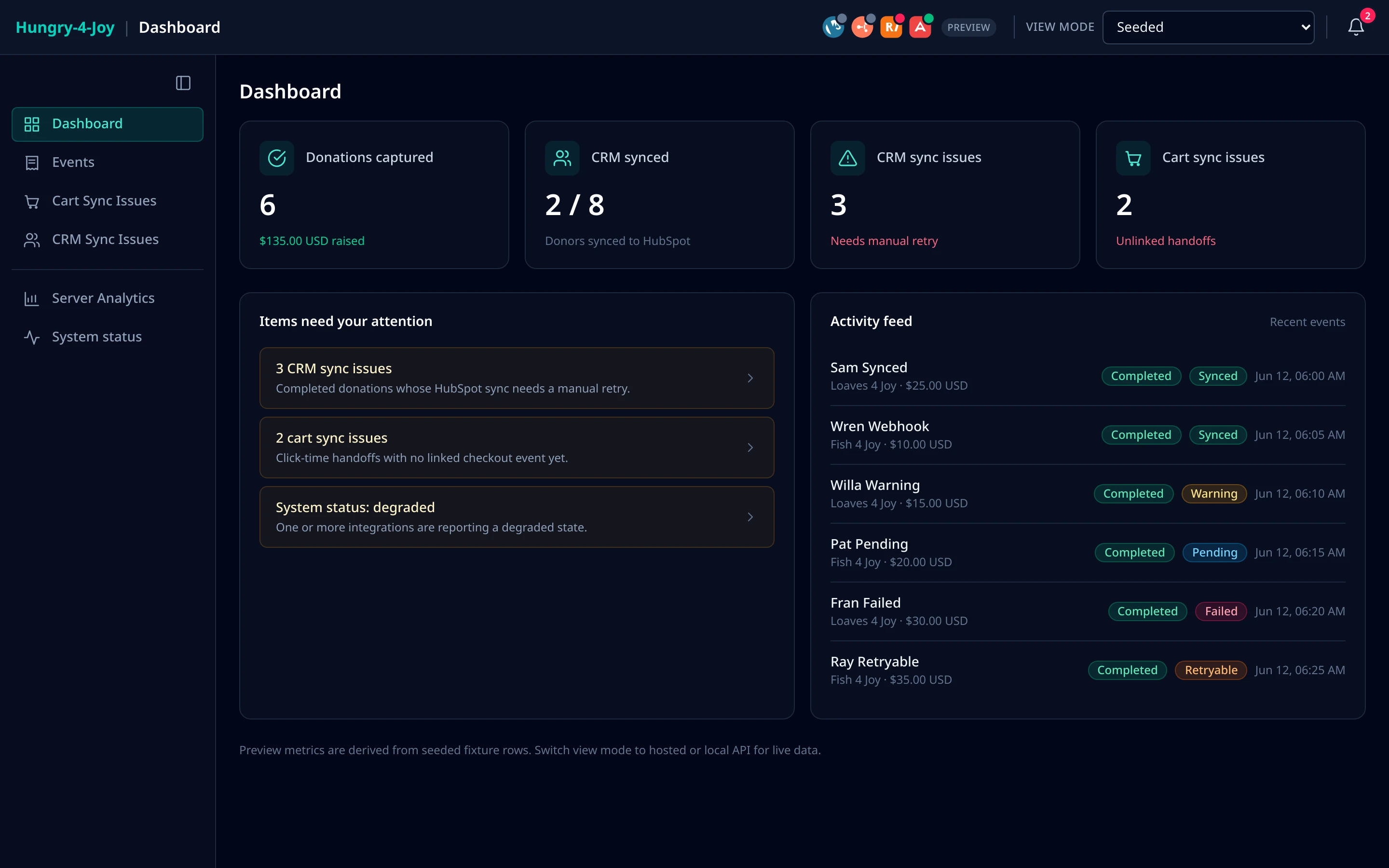Click the Retryable badge for Ray Retryable

pyautogui.click(x=1211, y=670)
